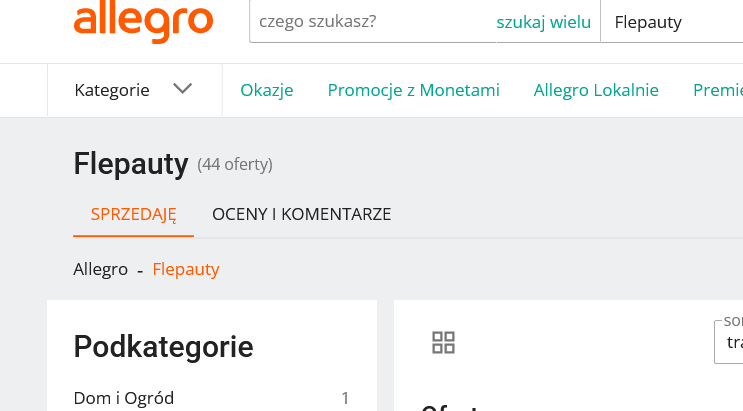Click the Podkategorie panel heading
Viewport: 743px width, 411px height.
click(x=163, y=347)
